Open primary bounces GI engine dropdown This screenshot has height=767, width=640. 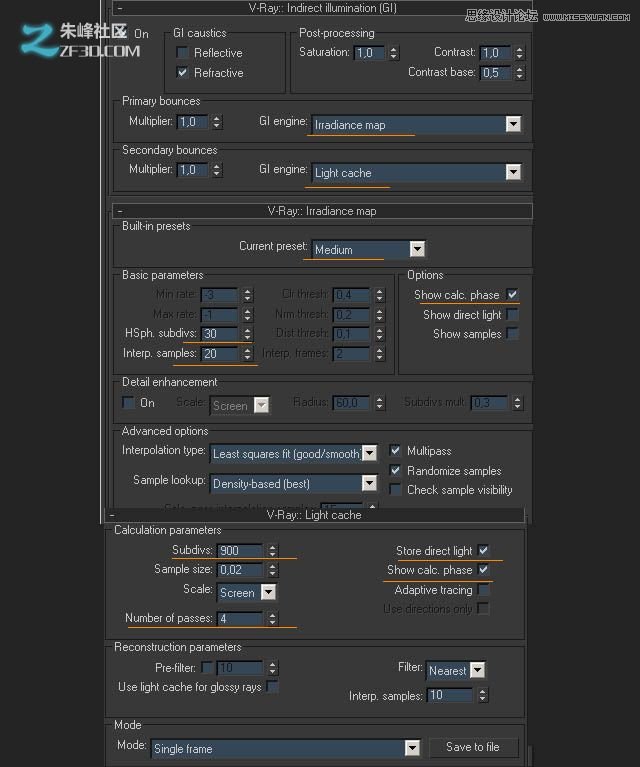click(513, 125)
